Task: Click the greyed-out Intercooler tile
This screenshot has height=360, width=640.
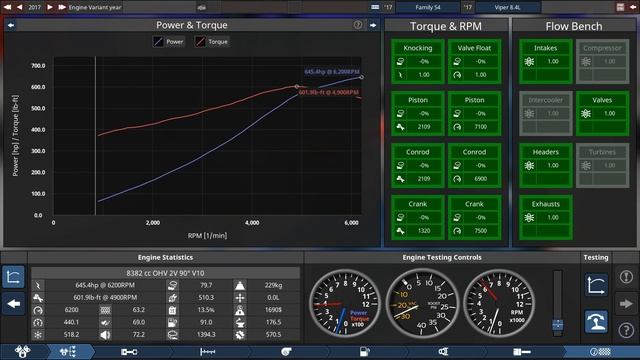Action: [546, 113]
